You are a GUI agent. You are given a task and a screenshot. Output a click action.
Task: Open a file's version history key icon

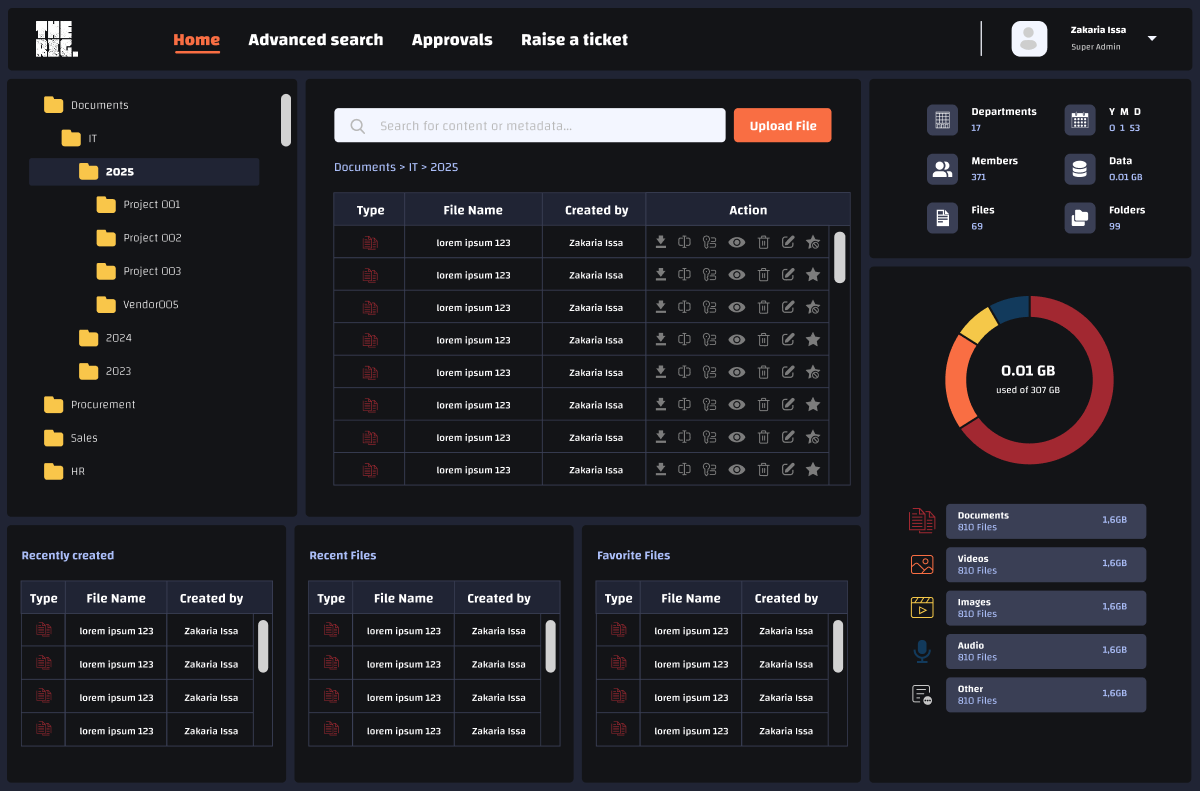(710, 242)
